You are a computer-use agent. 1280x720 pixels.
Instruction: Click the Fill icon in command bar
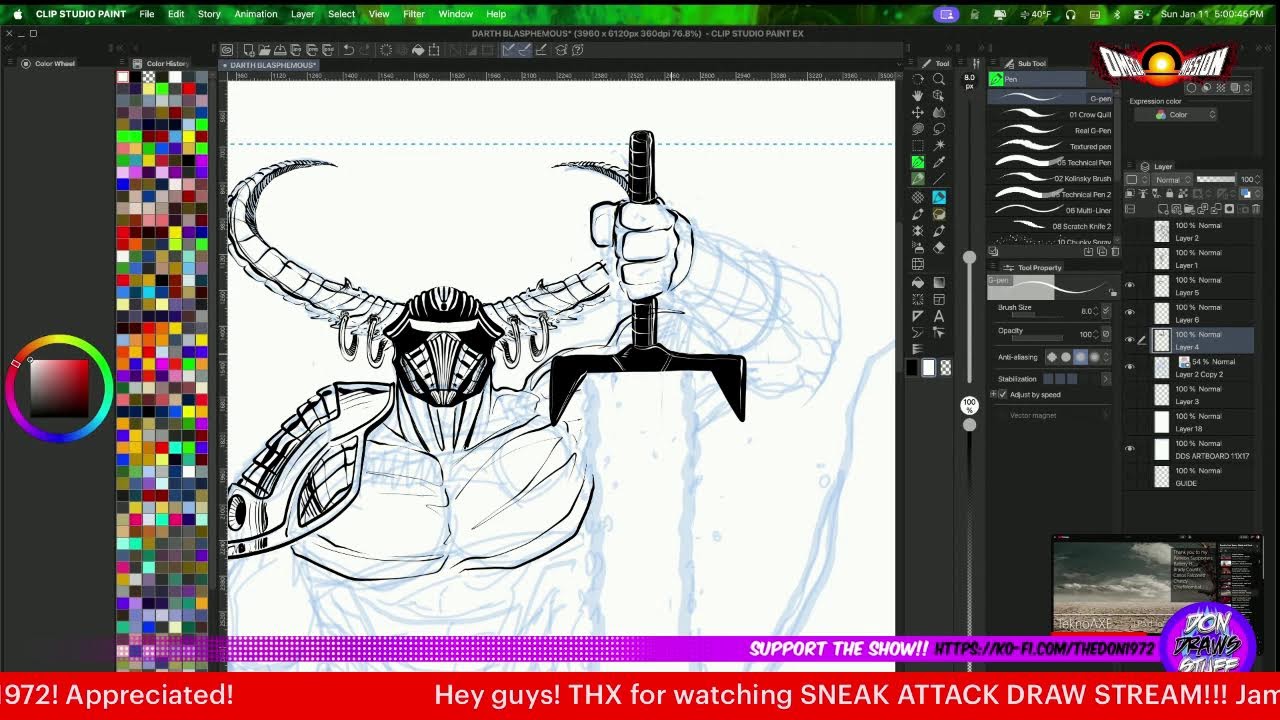(419, 50)
